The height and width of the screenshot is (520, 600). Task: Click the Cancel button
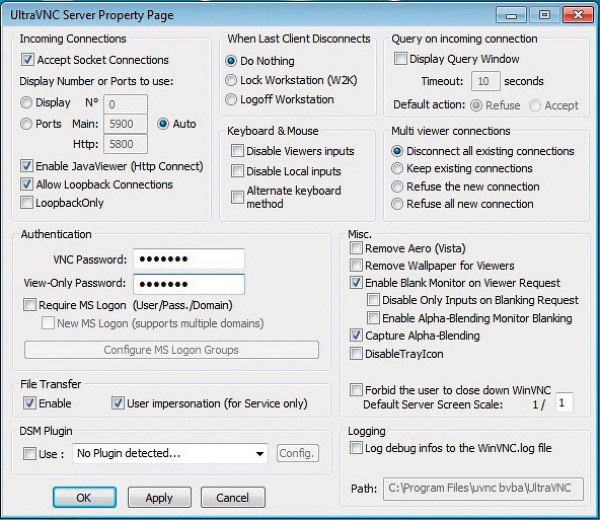point(233,497)
